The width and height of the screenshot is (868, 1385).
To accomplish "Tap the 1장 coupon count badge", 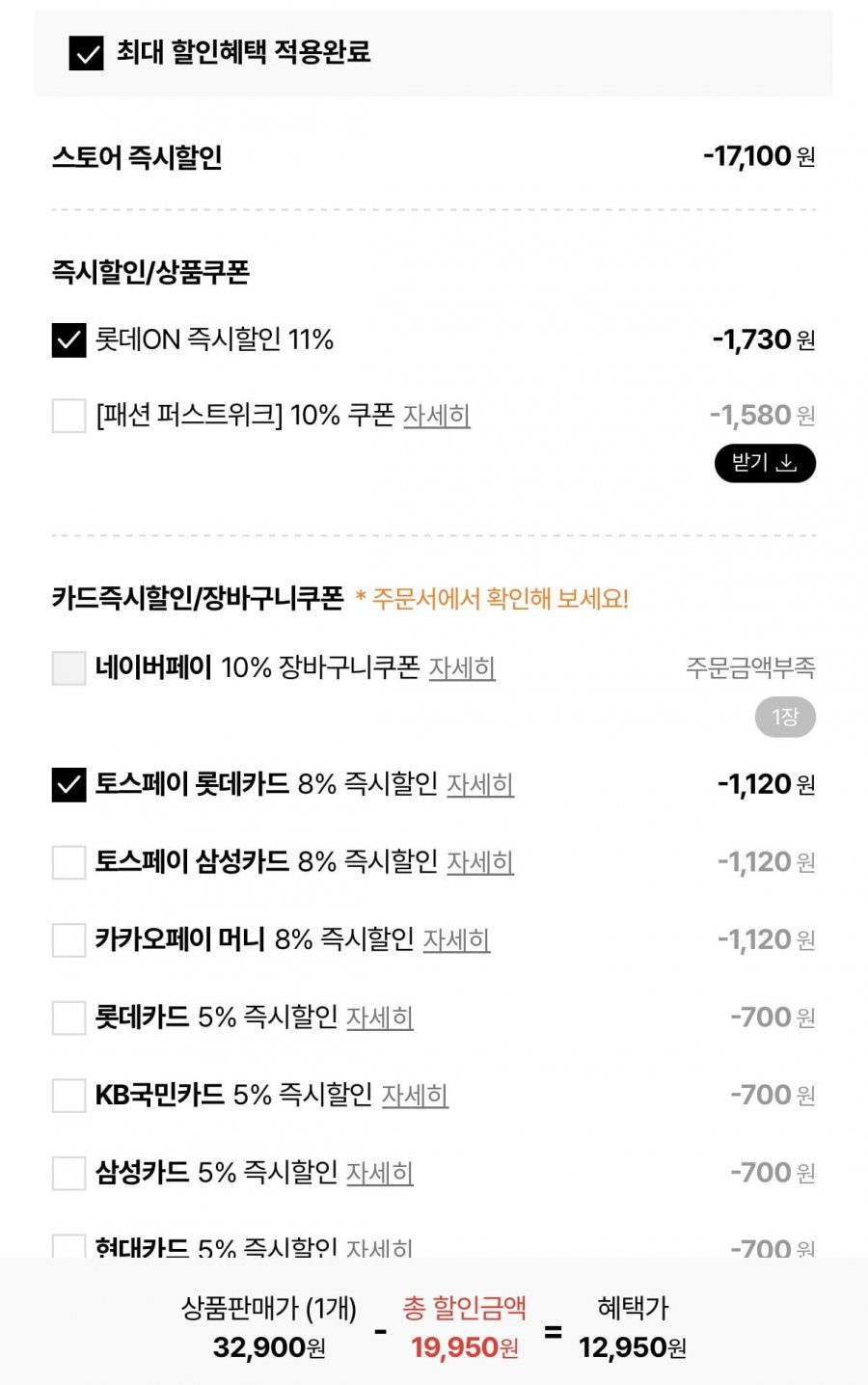I will [x=785, y=718].
